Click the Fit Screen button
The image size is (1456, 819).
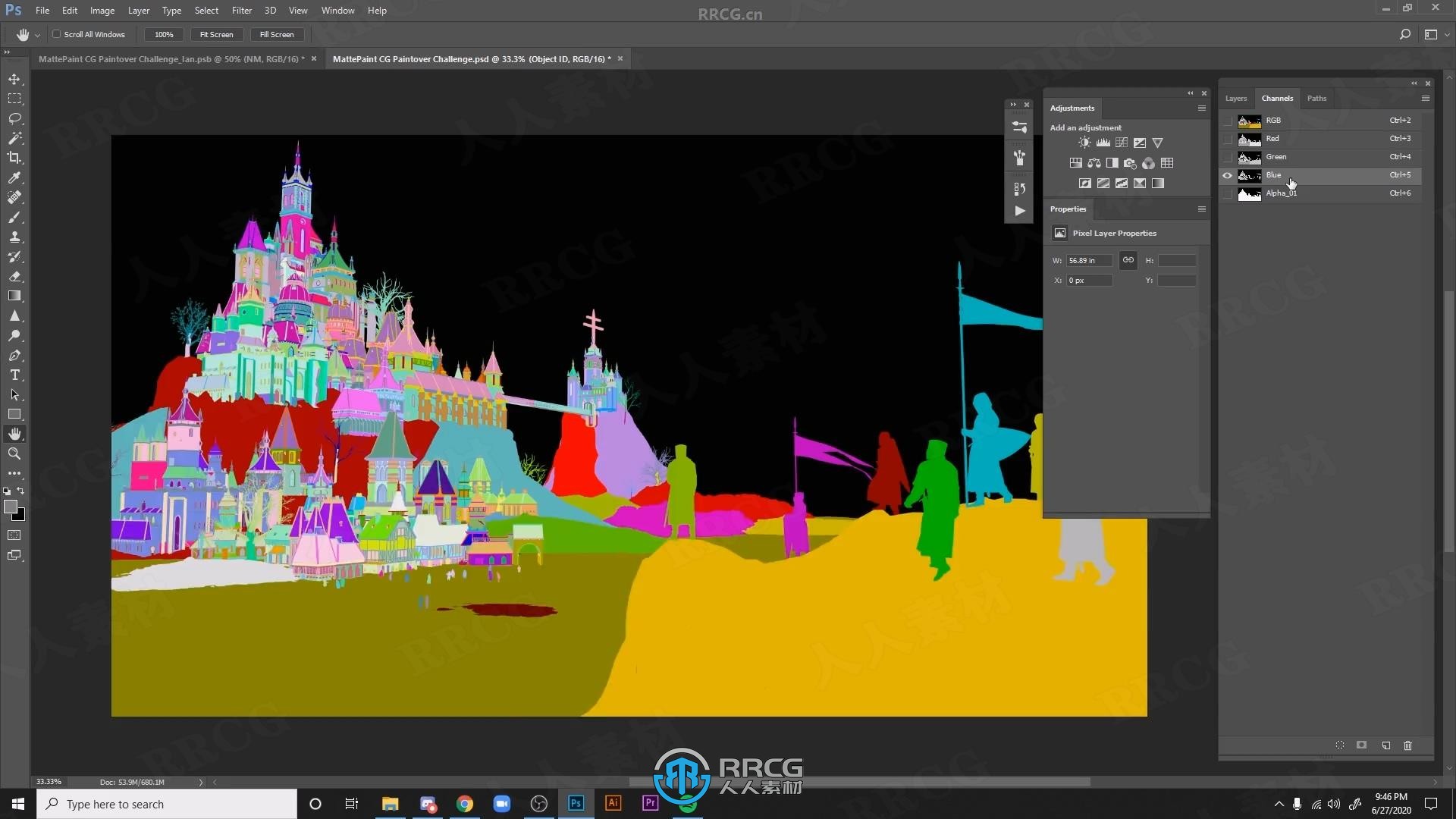pyautogui.click(x=215, y=33)
